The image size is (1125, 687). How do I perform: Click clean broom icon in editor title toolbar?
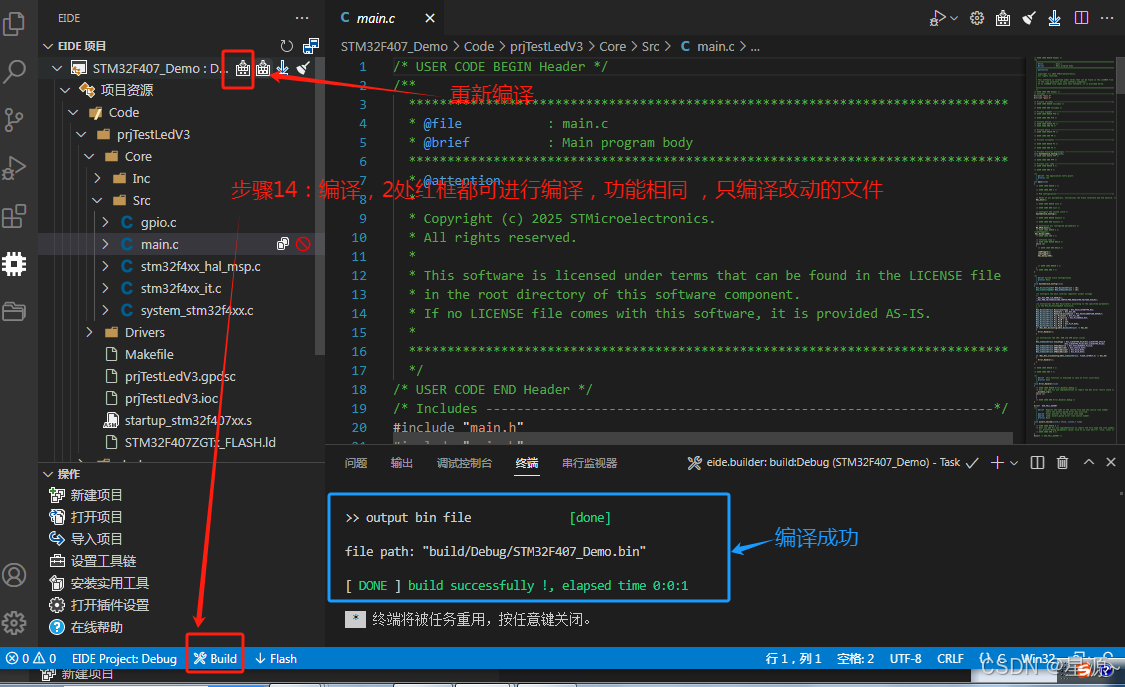pyautogui.click(x=1029, y=18)
